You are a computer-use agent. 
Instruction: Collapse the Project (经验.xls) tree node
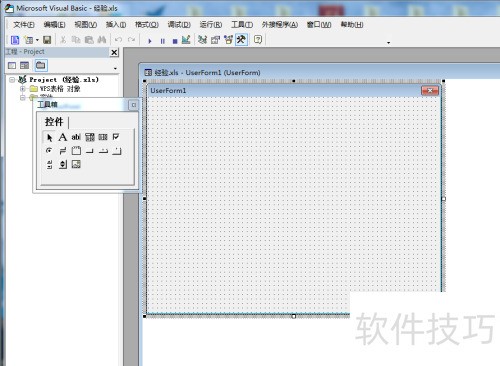click(12, 80)
